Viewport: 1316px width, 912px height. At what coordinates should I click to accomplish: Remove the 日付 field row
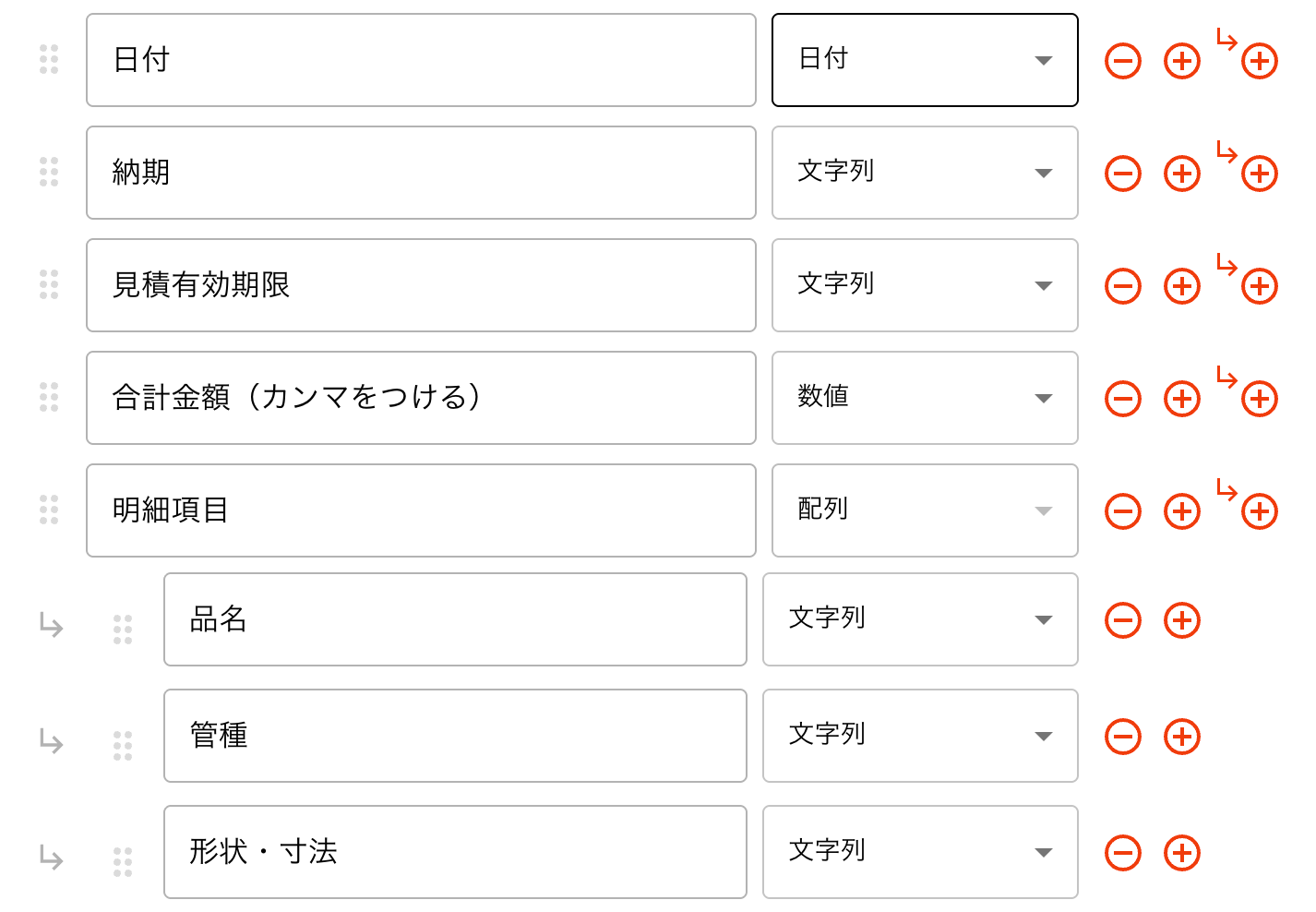pos(1123,61)
